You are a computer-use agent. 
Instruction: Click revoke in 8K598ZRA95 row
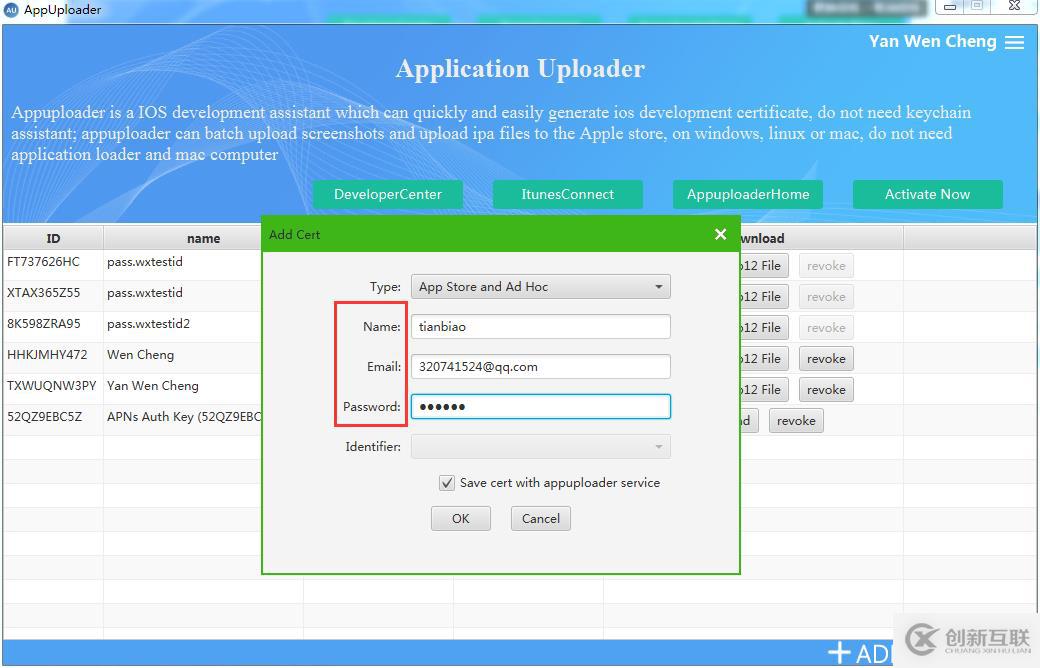pyautogui.click(x=826, y=328)
